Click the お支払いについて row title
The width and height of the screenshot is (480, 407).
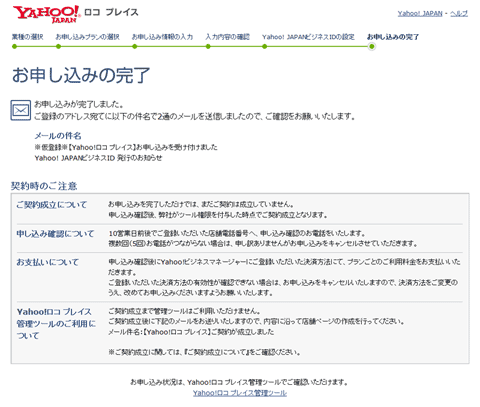[48, 262]
